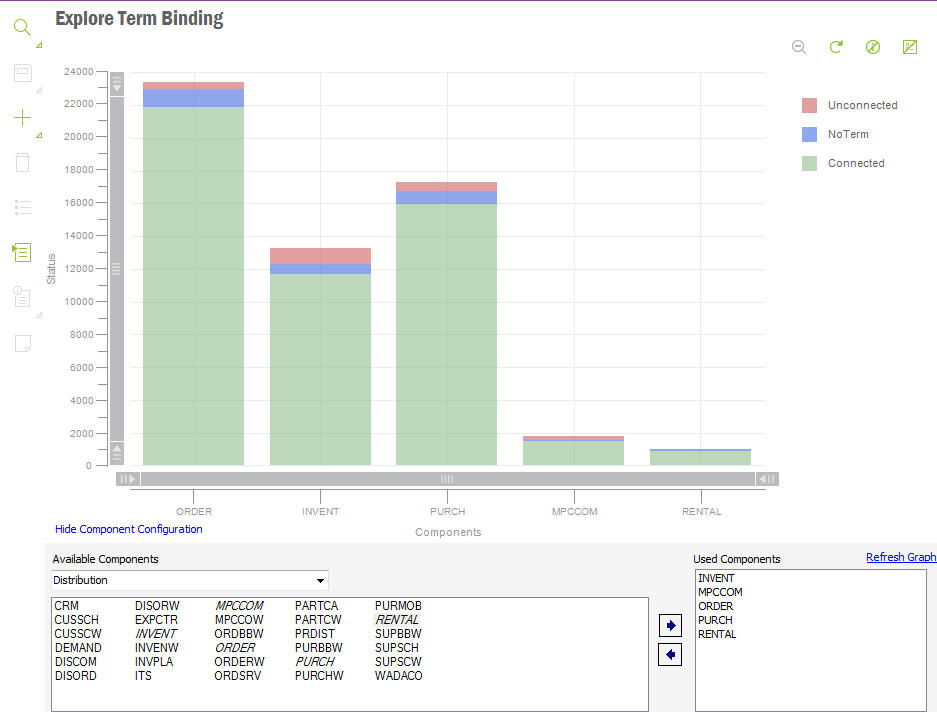
Task: Click the green populate list sidebar icon
Action: (x=22, y=252)
